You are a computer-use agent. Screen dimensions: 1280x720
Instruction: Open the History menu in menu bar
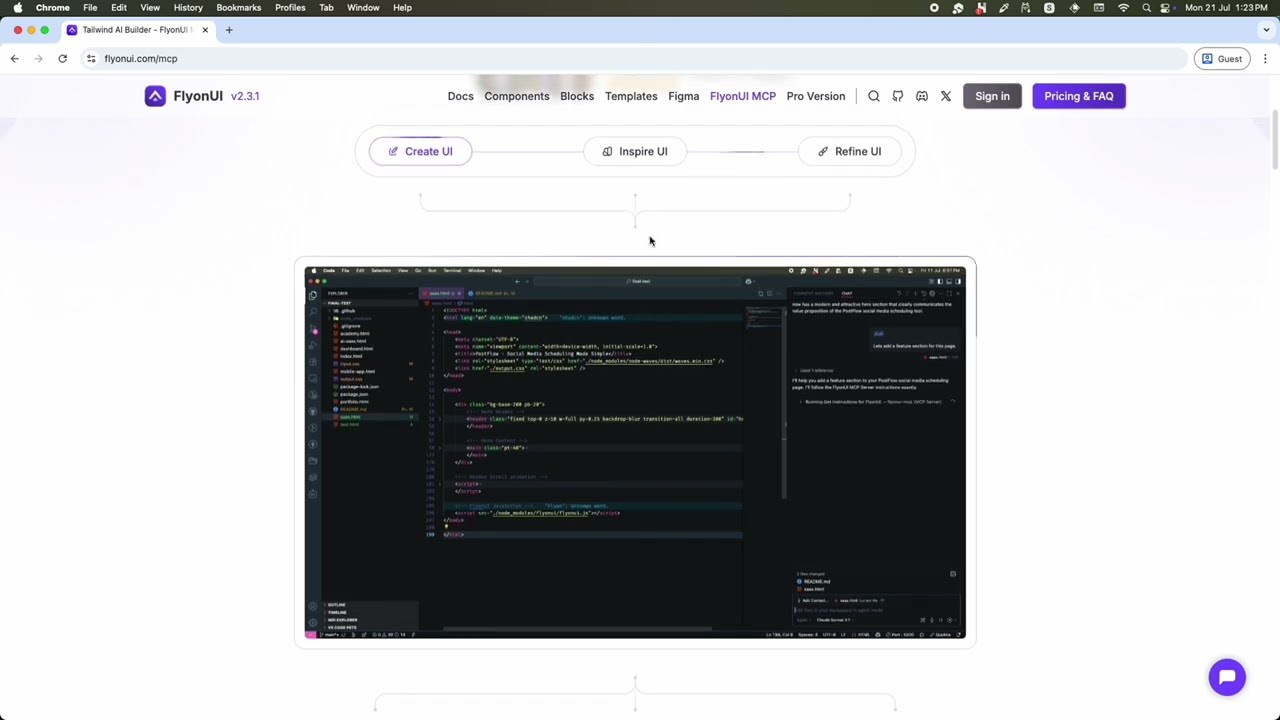pos(188,8)
